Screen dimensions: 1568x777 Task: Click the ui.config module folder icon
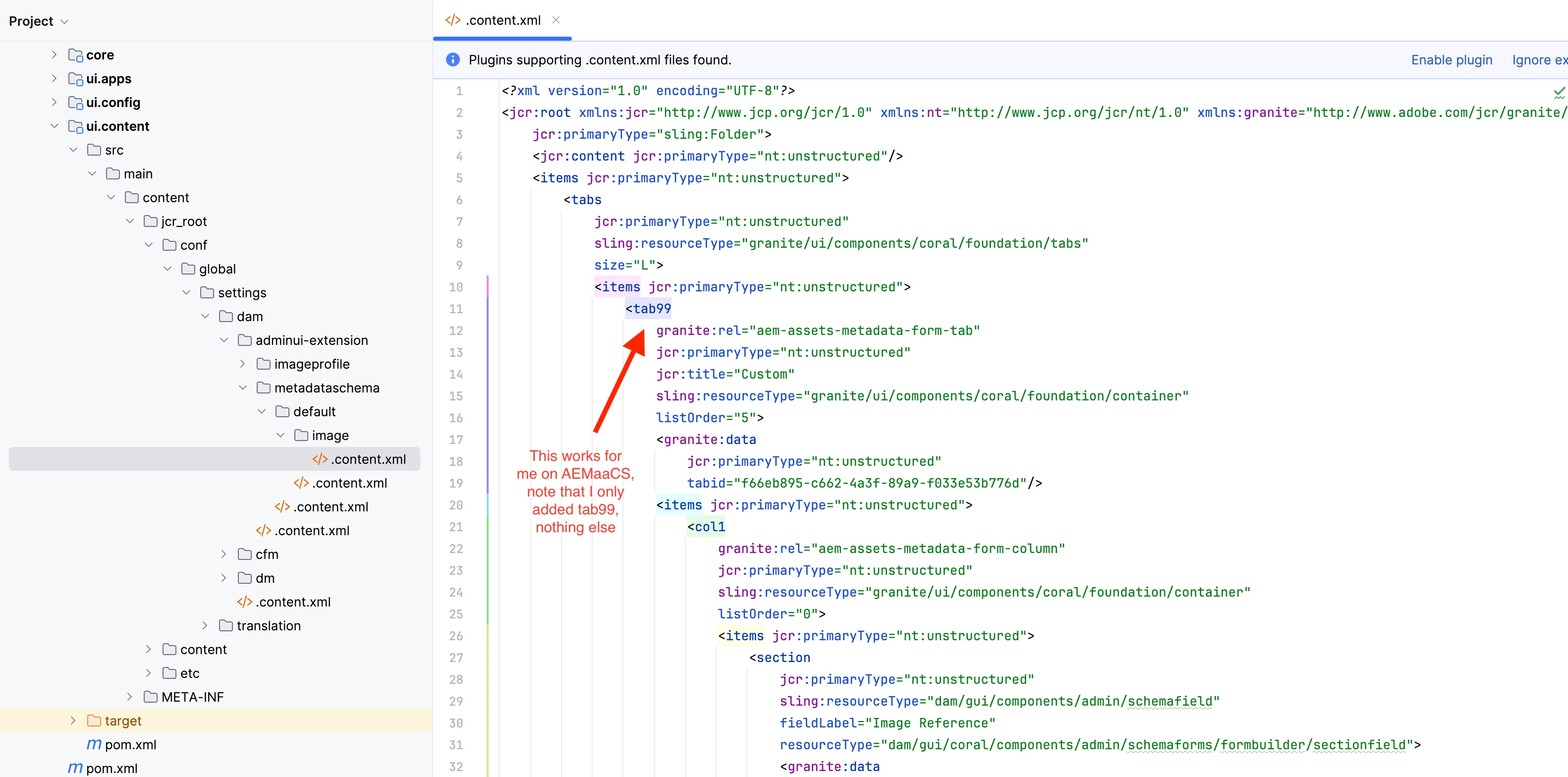coord(75,102)
